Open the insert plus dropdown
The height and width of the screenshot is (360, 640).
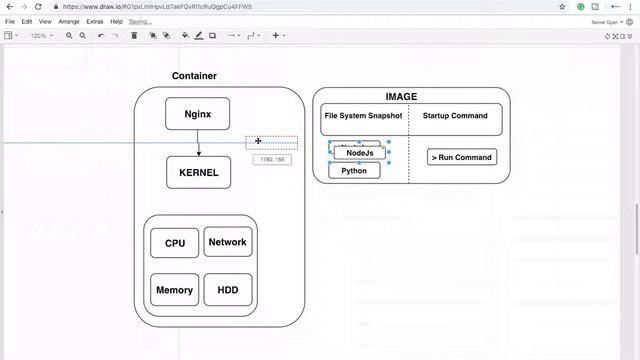278,36
